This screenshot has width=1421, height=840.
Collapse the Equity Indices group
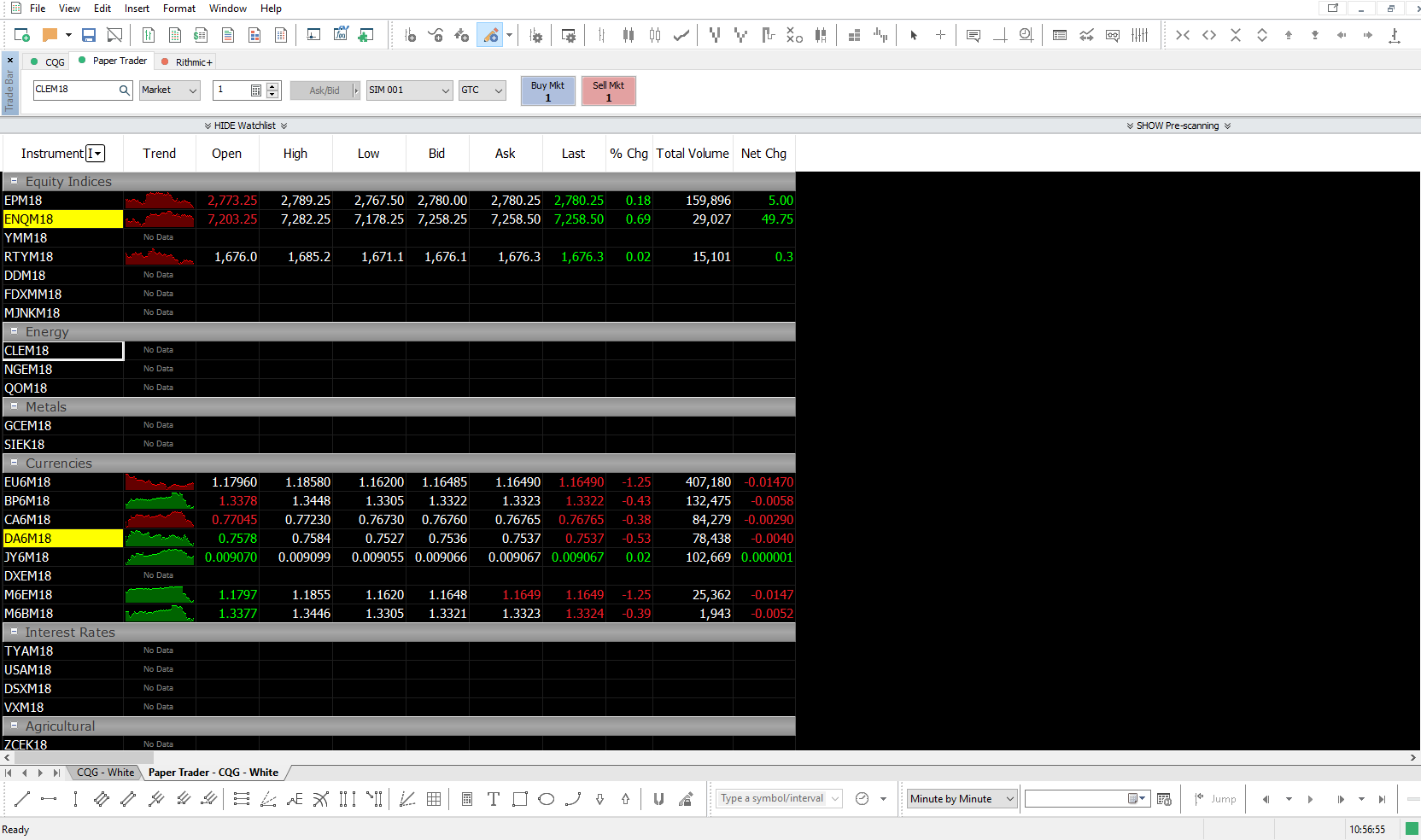14,181
